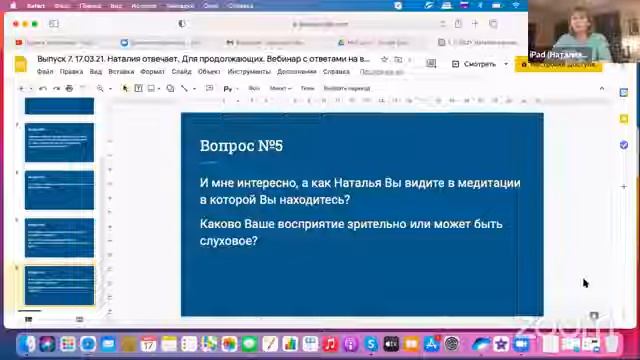The image size is (640, 360).
Task: Launch Finder from the Dock
Action: point(27,344)
